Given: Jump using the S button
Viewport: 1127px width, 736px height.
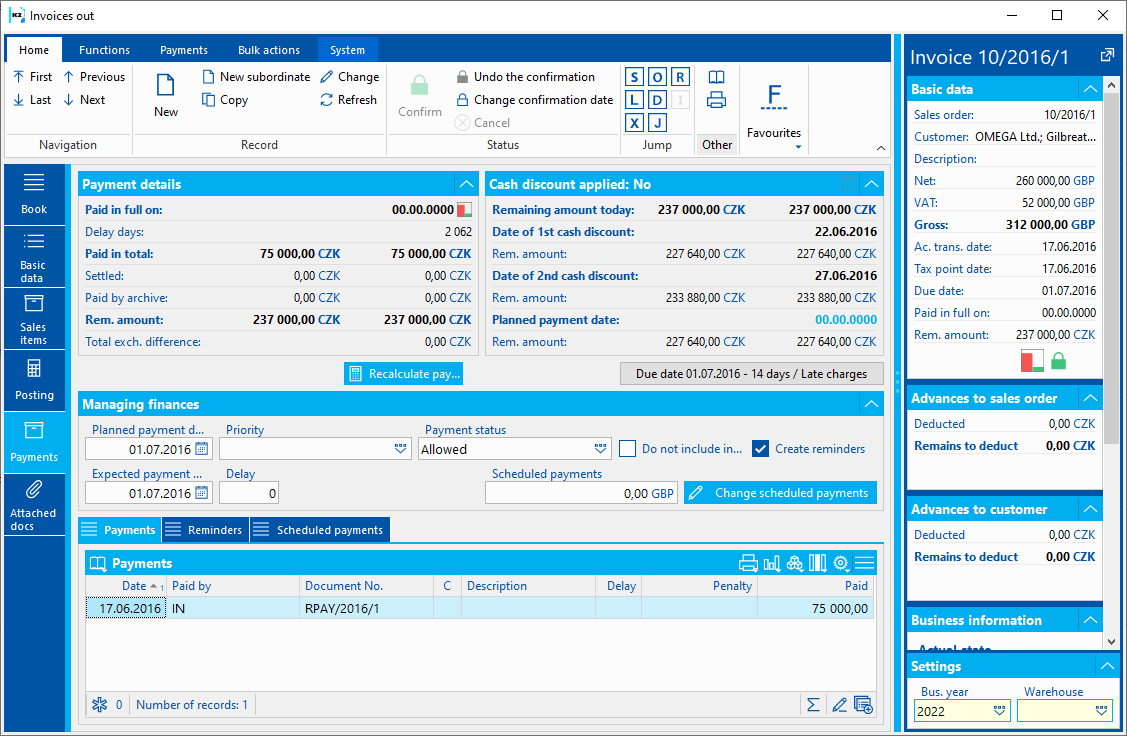Looking at the screenshot, I should click(x=634, y=77).
